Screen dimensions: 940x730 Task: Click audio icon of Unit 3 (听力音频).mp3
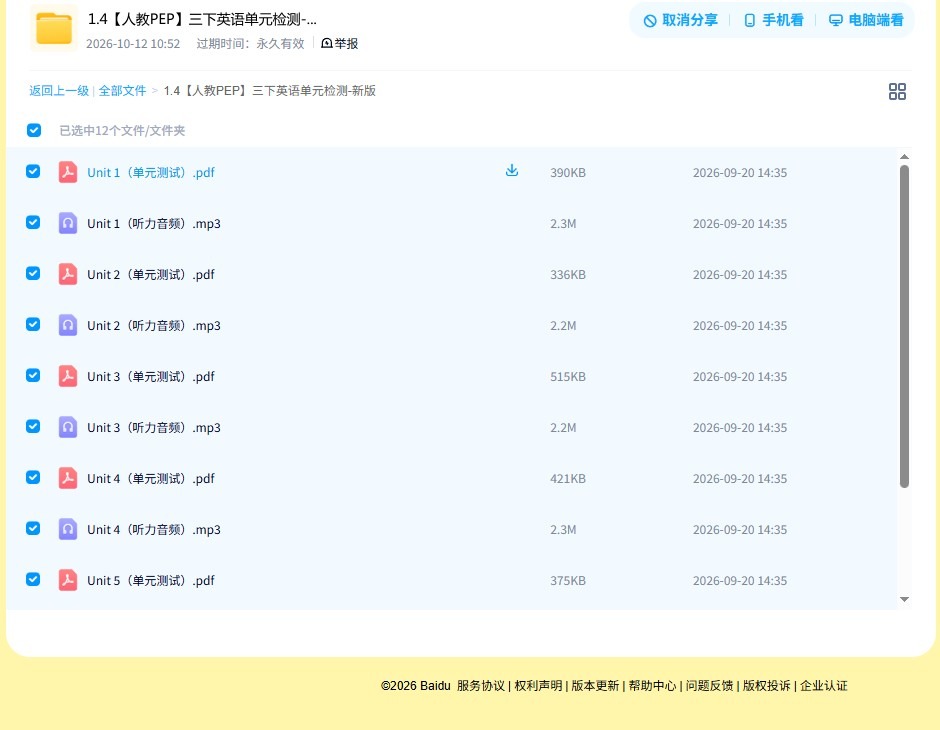pyautogui.click(x=68, y=427)
